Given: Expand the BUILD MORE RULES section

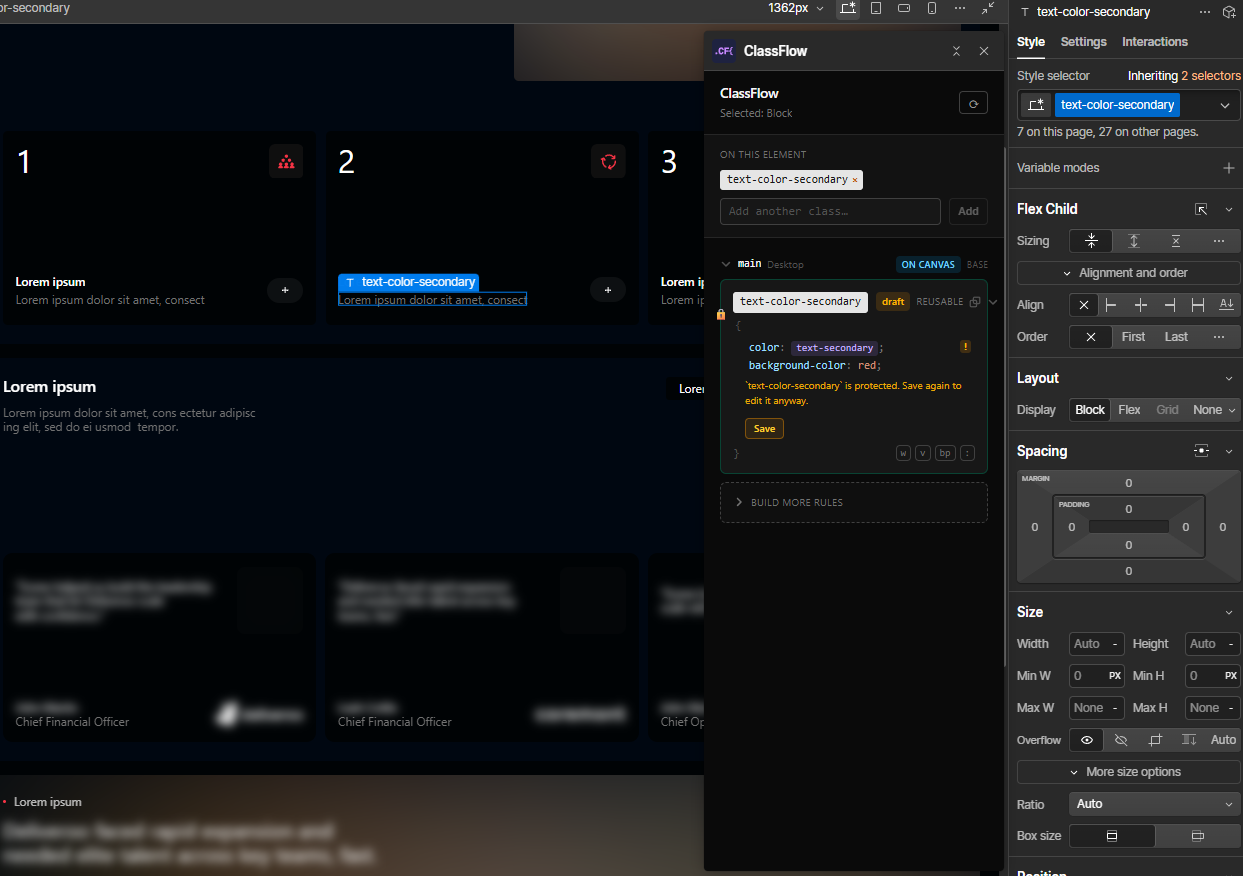Looking at the screenshot, I should (x=854, y=502).
